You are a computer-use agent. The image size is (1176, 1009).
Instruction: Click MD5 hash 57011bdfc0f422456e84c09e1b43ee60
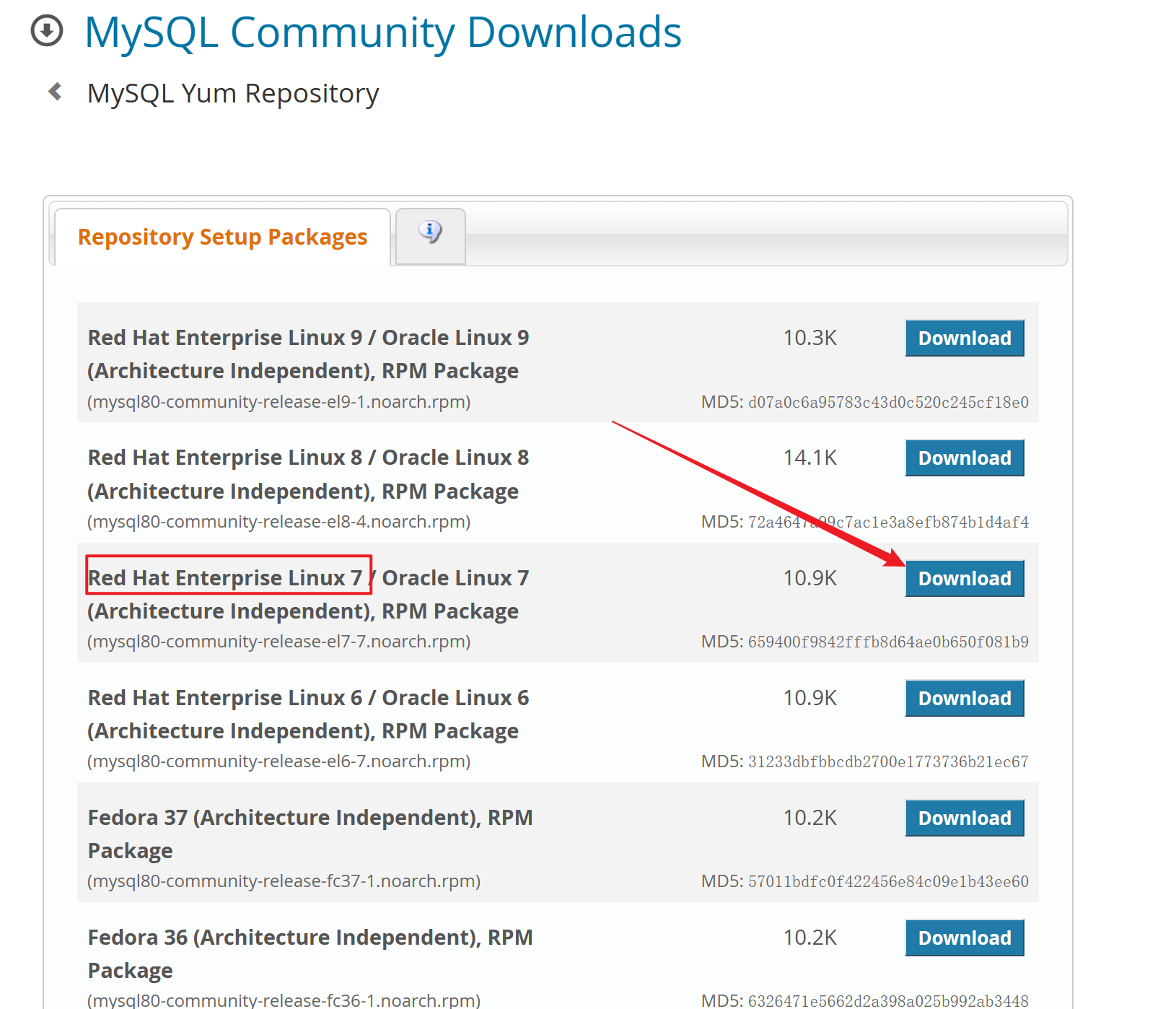(x=888, y=881)
